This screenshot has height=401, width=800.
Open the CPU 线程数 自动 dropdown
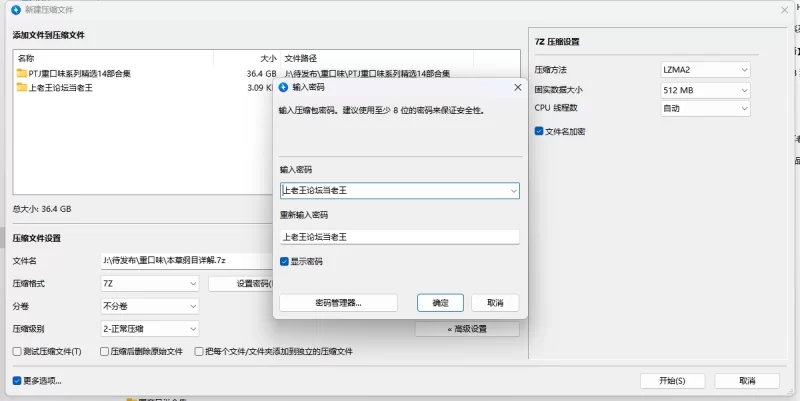[x=705, y=108]
